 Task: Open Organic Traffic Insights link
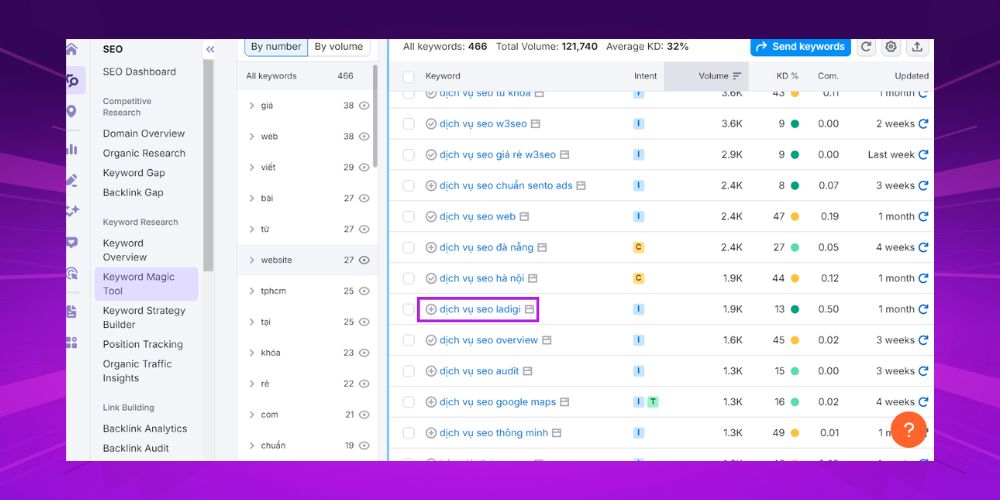pyautogui.click(x=137, y=371)
